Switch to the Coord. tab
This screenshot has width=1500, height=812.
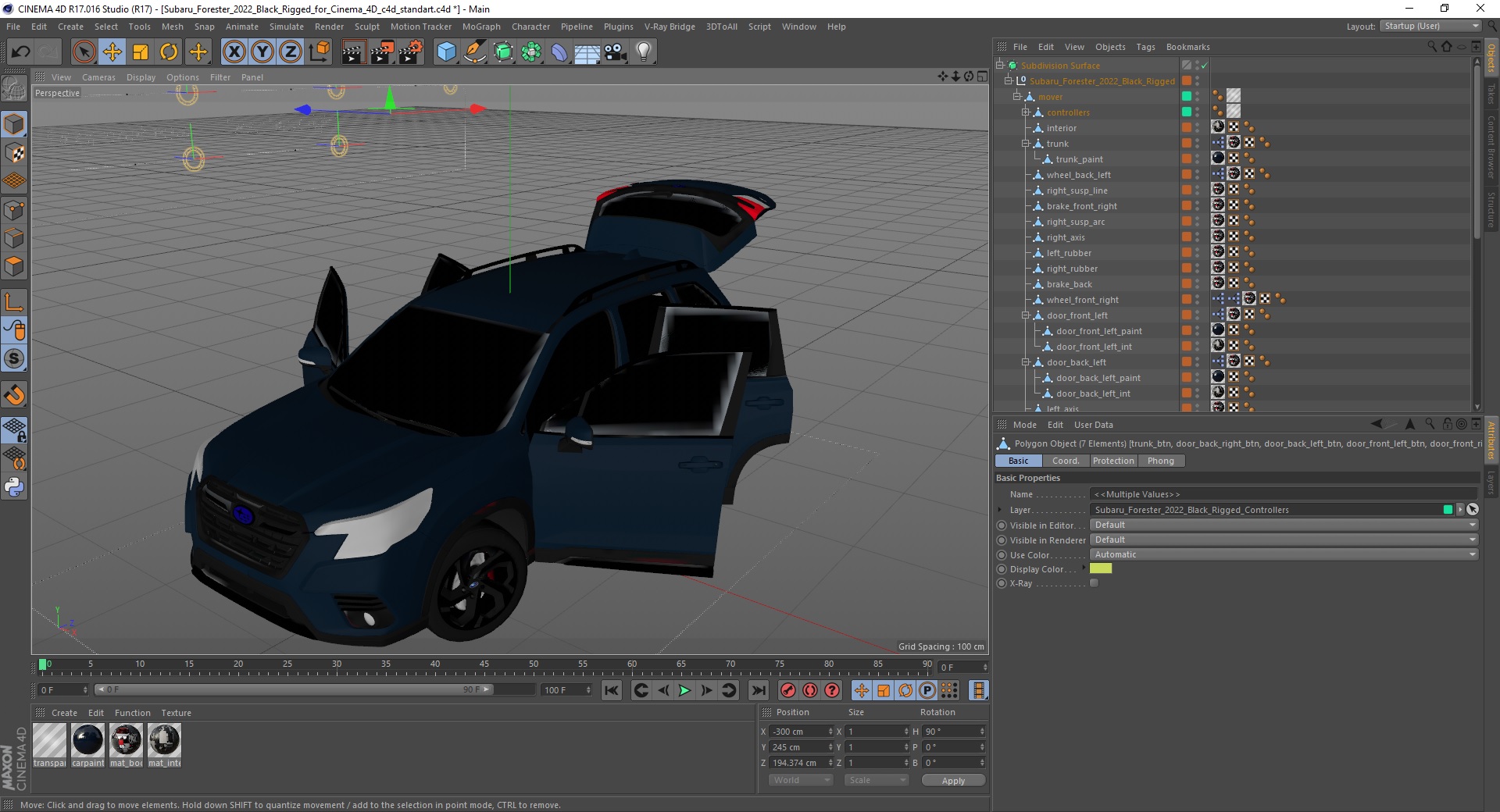coord(1065,461)
